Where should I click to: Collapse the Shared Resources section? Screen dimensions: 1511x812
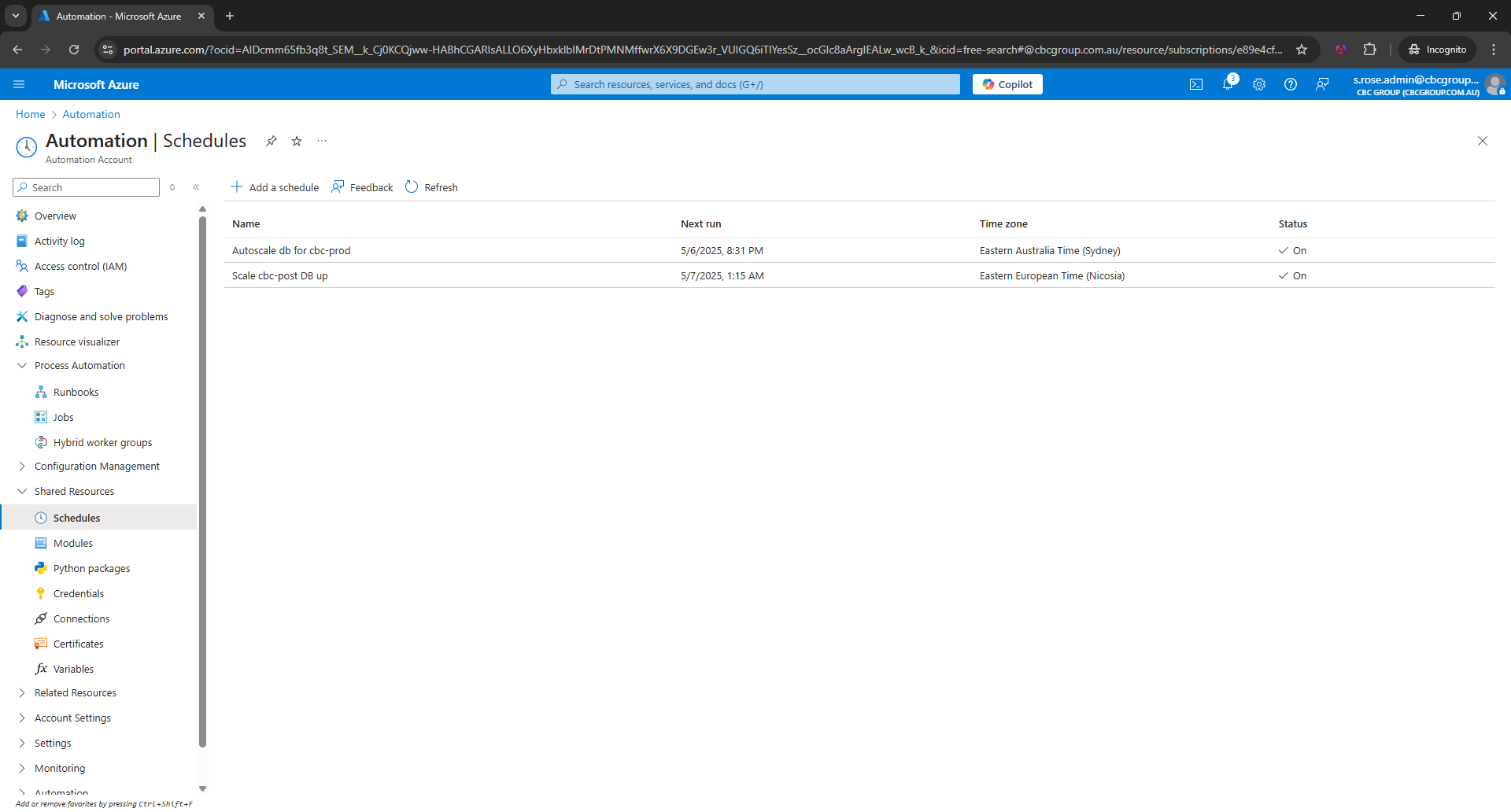coord(22,492)
